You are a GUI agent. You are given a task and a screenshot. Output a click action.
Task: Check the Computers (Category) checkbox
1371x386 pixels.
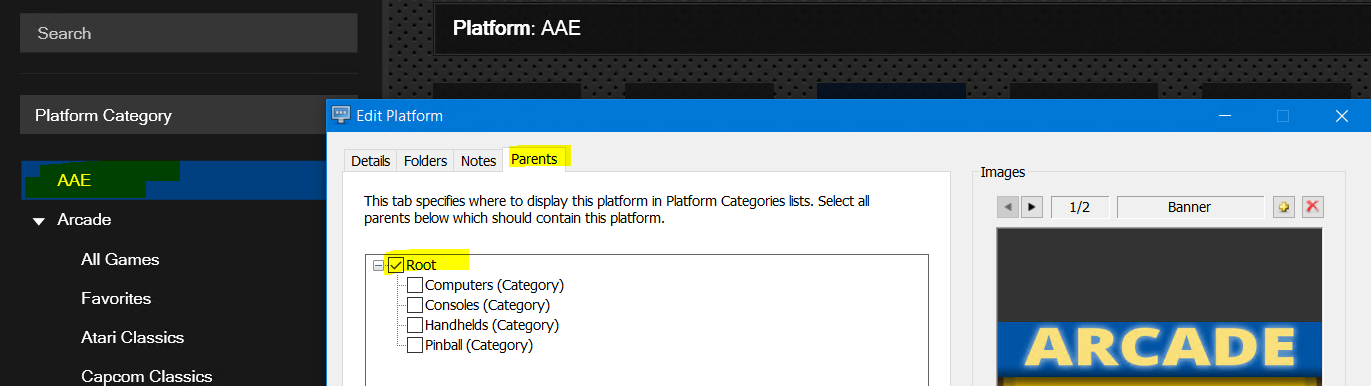tap(415, 285)
